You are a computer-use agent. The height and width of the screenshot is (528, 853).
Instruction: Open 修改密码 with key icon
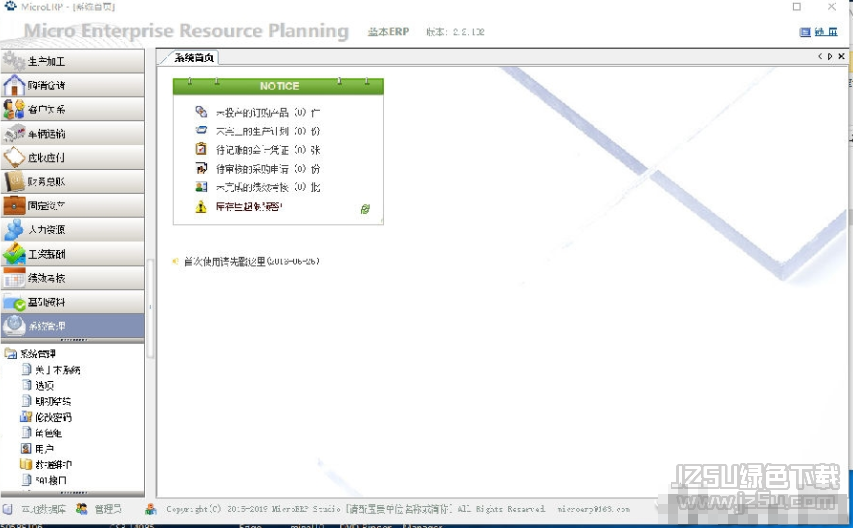53,417
